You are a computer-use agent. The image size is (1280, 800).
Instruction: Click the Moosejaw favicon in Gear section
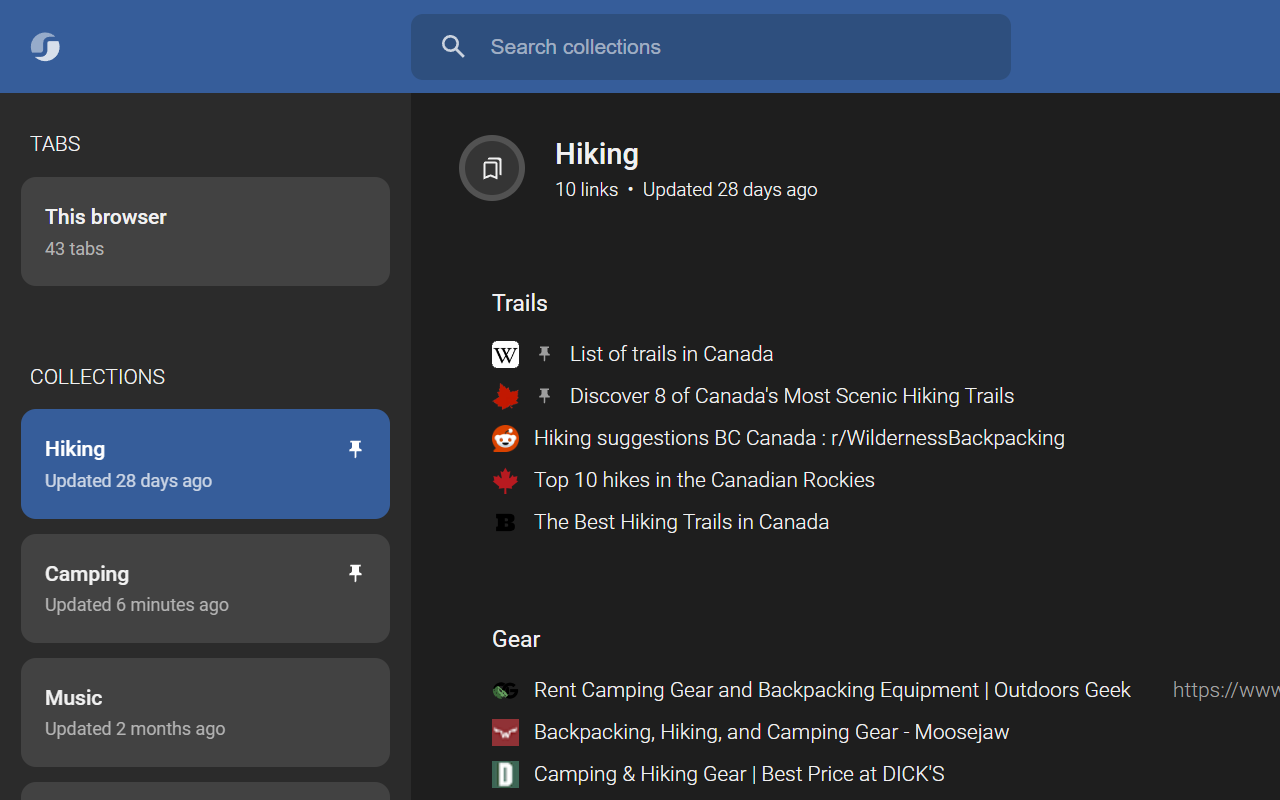pyautogui.click(x=505, y=732)
